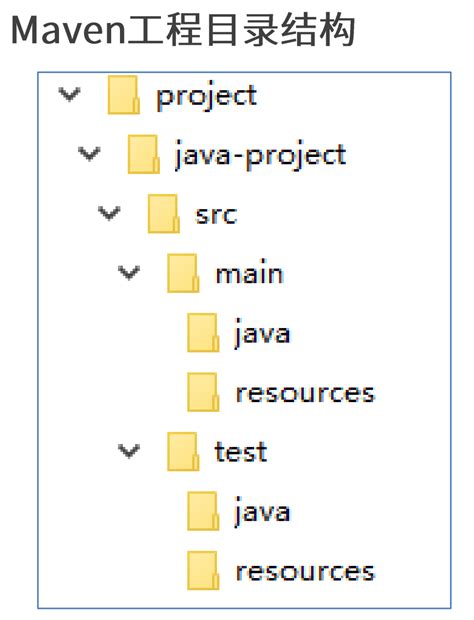Screen dimensions: 474x620
Task: Collapse the project root chevron
Action: 70,95
